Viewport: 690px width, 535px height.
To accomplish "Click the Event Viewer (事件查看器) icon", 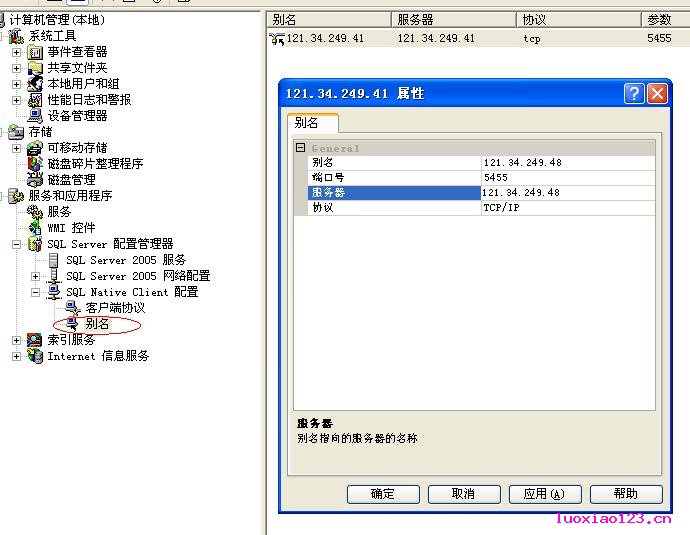I will click(x=35, y=52).
